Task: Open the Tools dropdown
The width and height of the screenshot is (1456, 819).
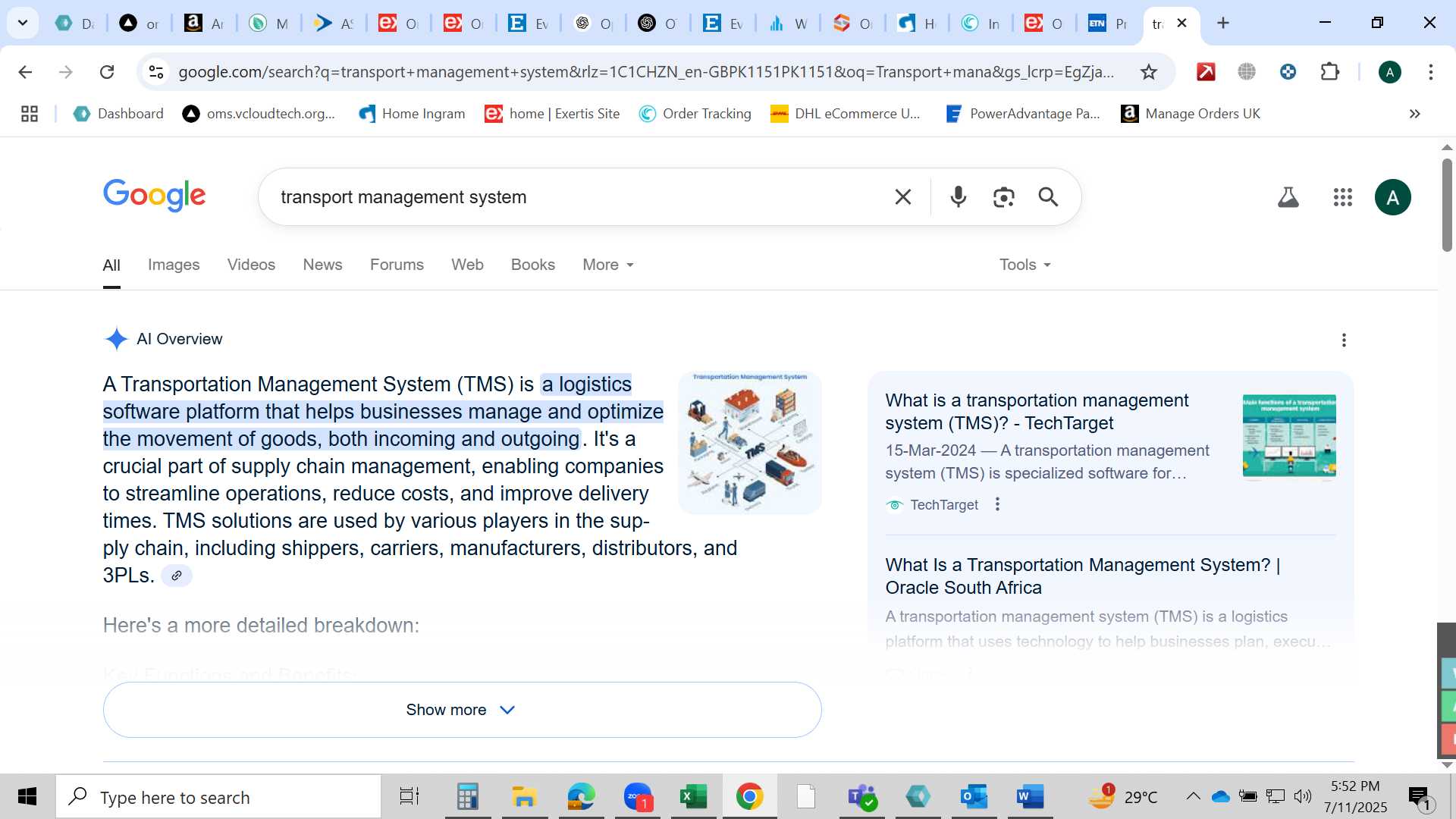Action: 1025,265
